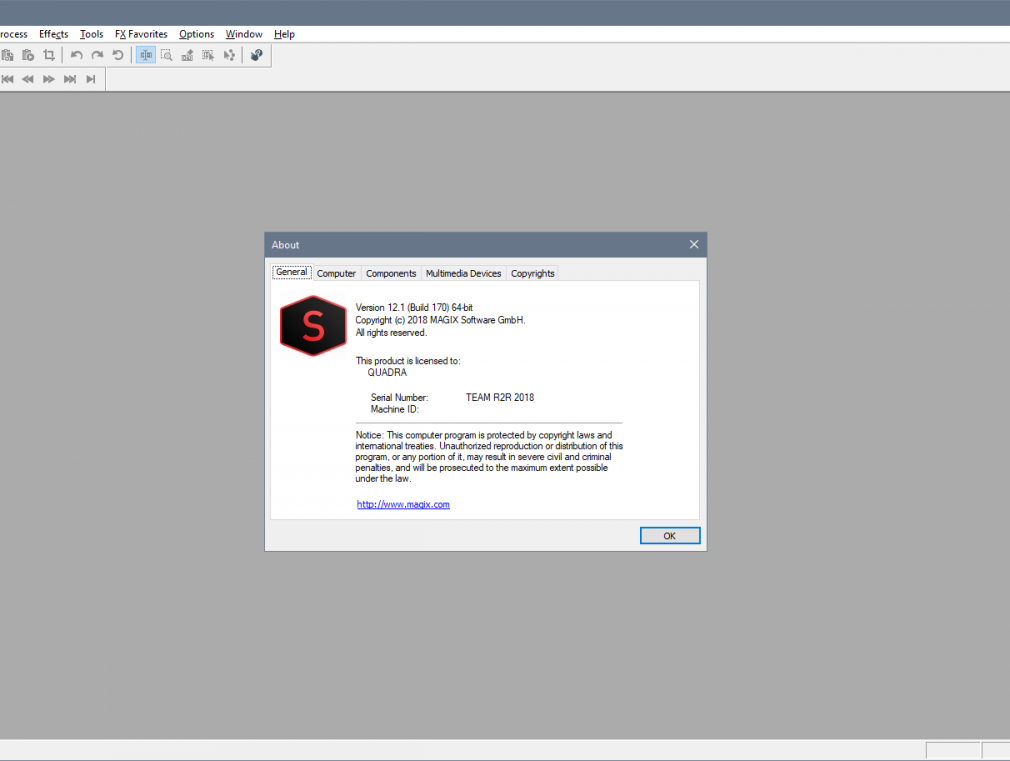Select the Envelope tool icon
The width and height of the screenshot is (1010, 761).
pos(229,55)
